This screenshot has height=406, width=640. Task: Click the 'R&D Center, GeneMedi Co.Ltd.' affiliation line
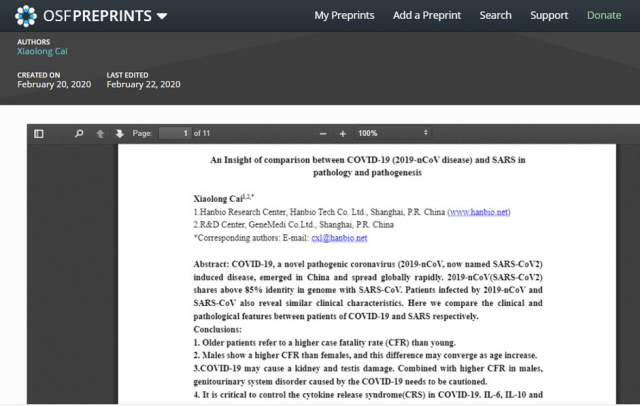(293, 225)
